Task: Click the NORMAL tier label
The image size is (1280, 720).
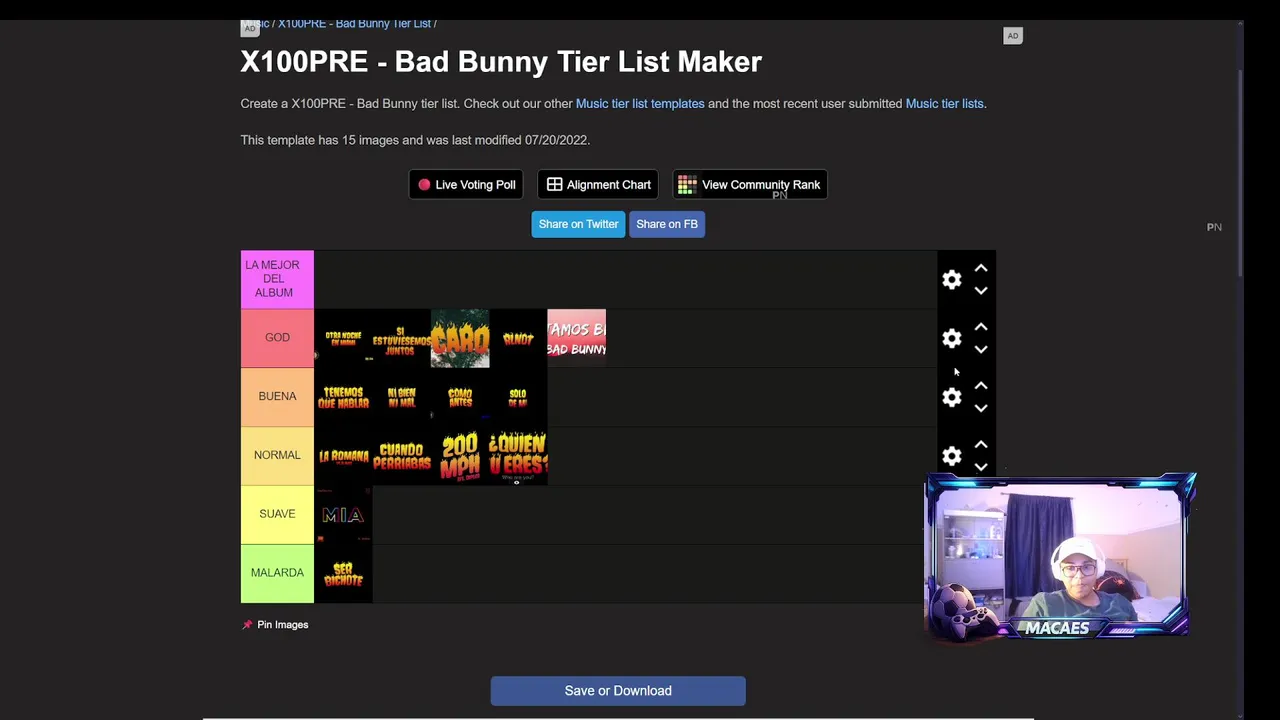Action: click(277, 456)
